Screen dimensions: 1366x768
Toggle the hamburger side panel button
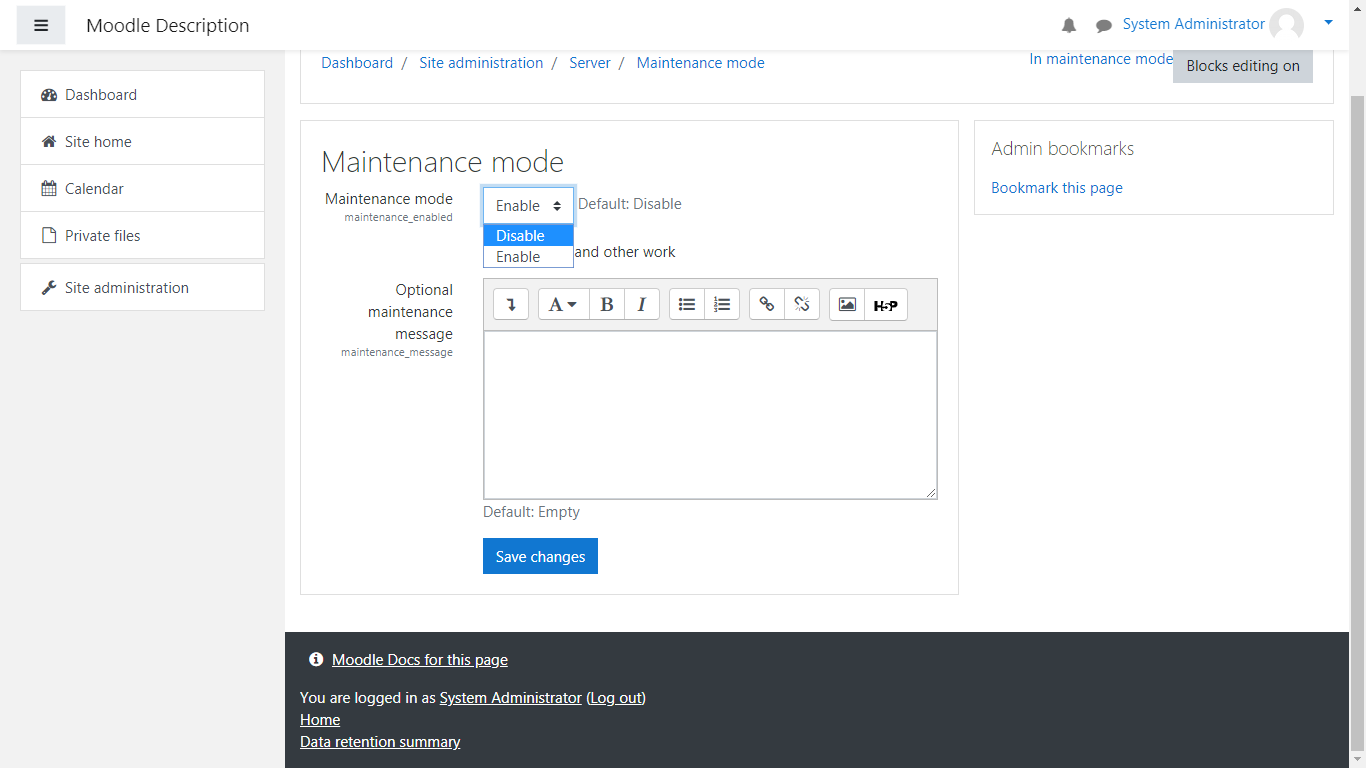coord(41,25)
